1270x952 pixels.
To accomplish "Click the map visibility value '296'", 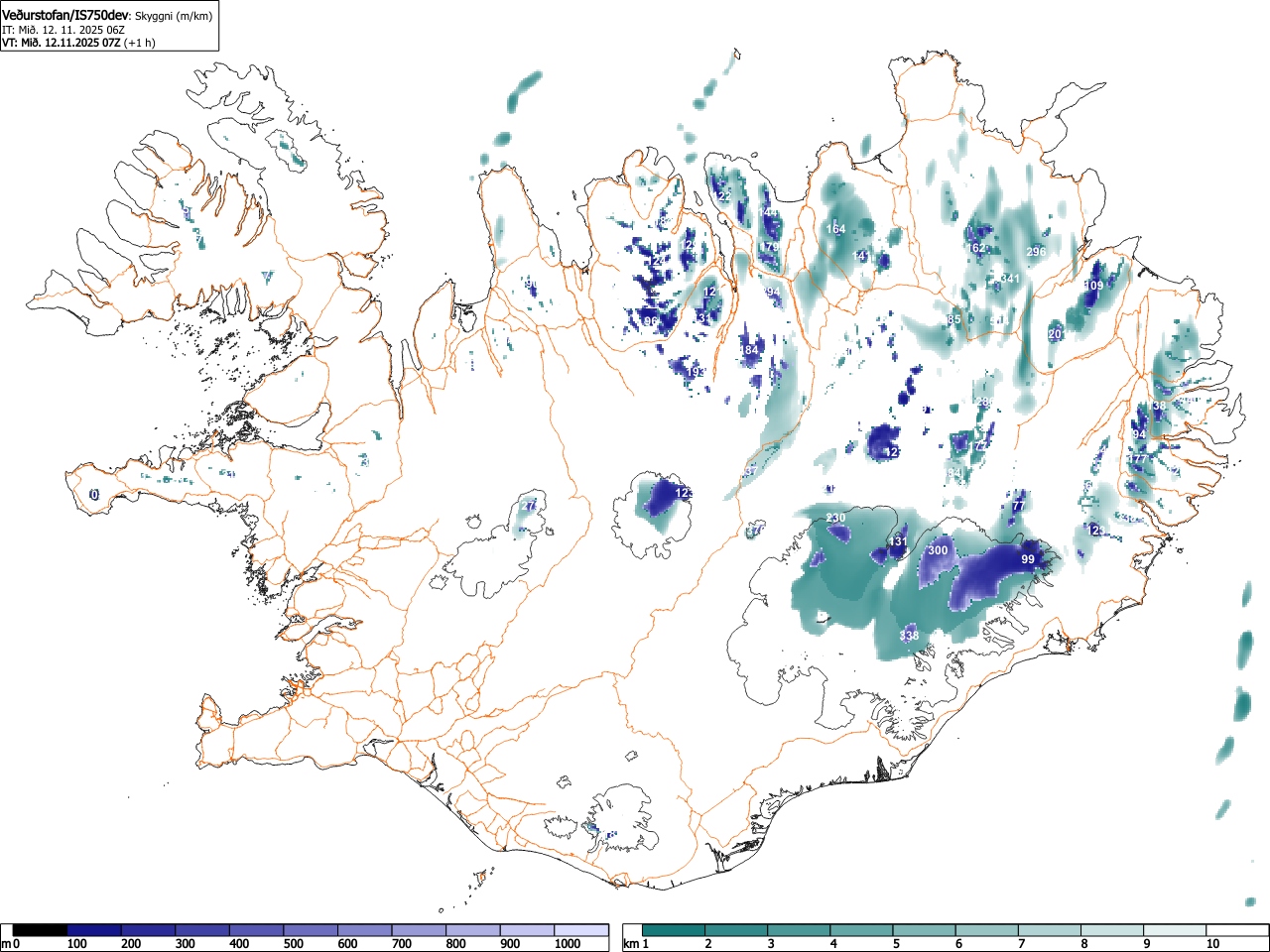I will (x=1036, y=252).
